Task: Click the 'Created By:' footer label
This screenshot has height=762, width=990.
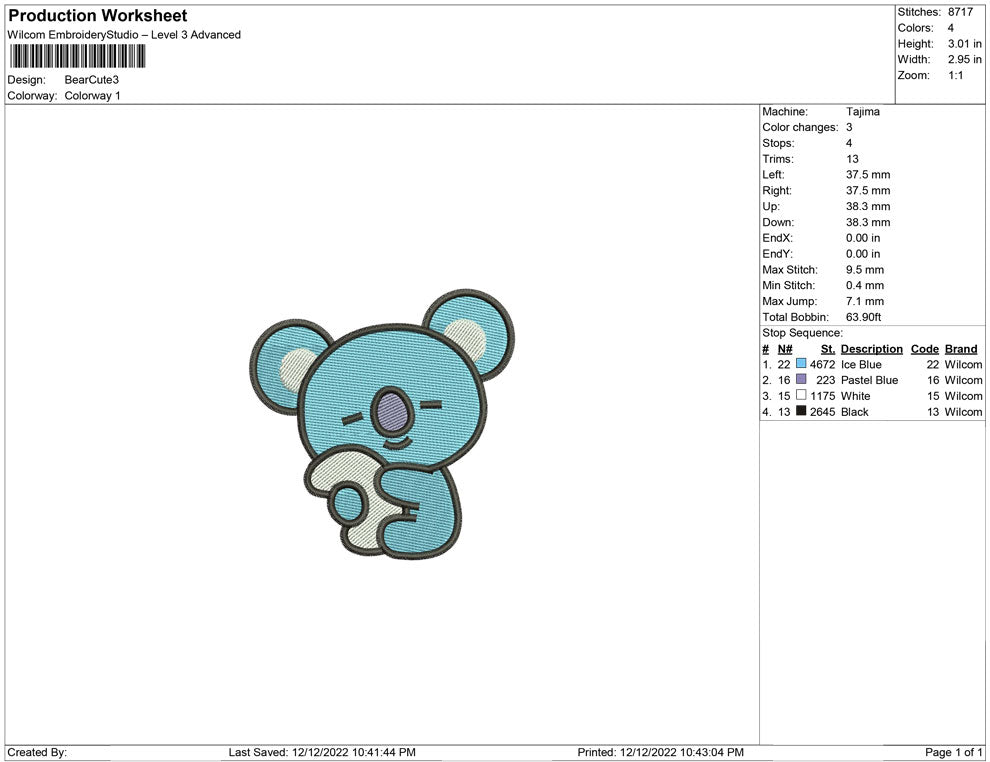Action: [x=37, y=752]
